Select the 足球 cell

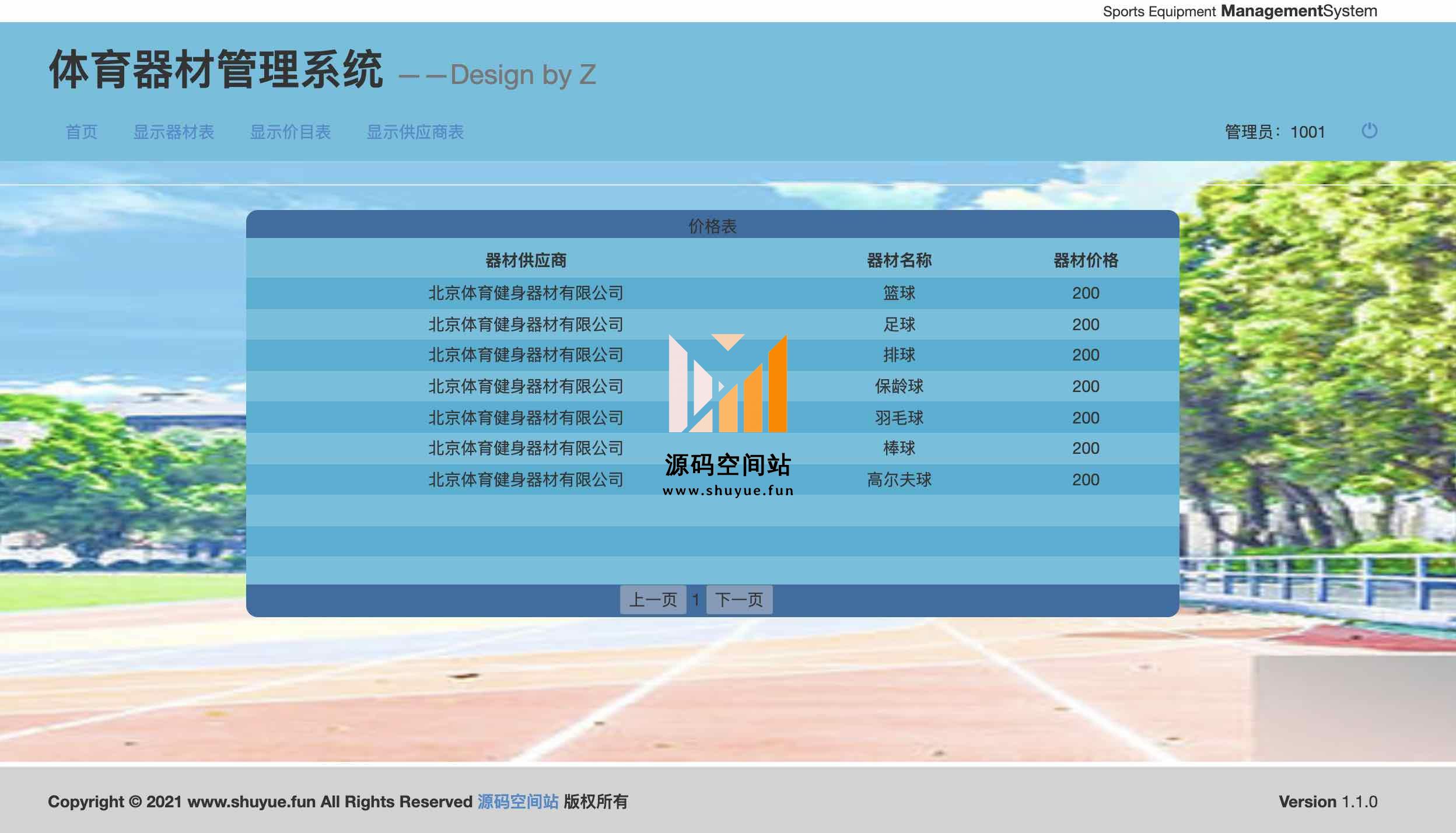tap(899, 324)
